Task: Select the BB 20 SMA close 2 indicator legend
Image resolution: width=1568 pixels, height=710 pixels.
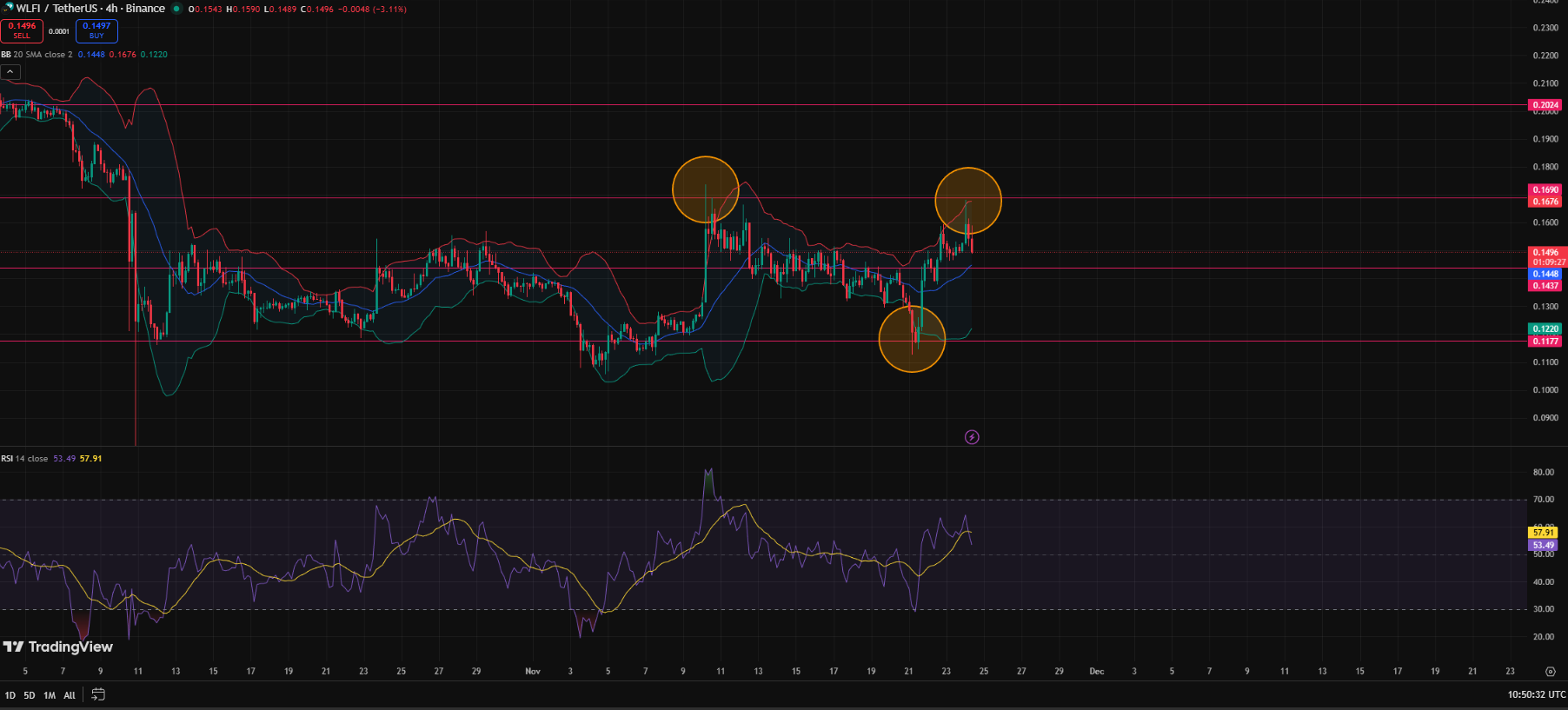Action: (x=37, y=55)
